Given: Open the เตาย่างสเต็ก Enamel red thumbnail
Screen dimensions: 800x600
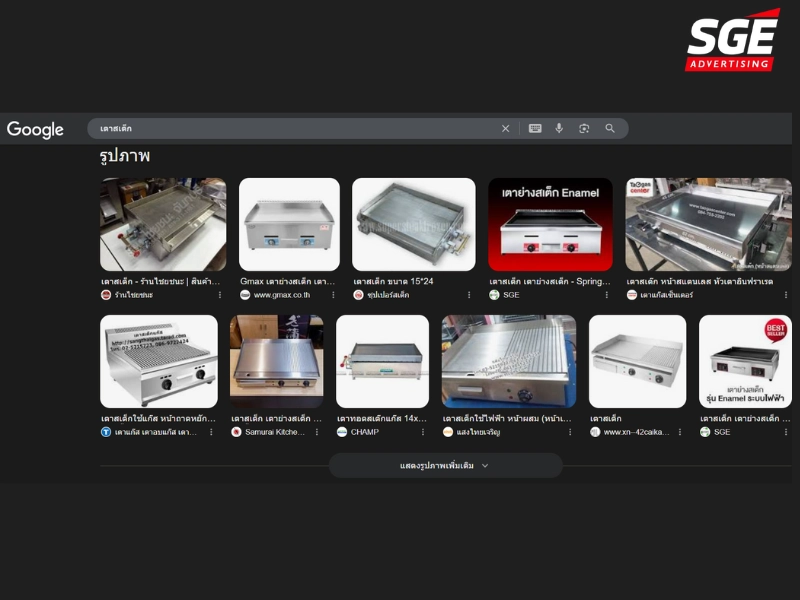Looking at the screenshot, I should point(551,224).
